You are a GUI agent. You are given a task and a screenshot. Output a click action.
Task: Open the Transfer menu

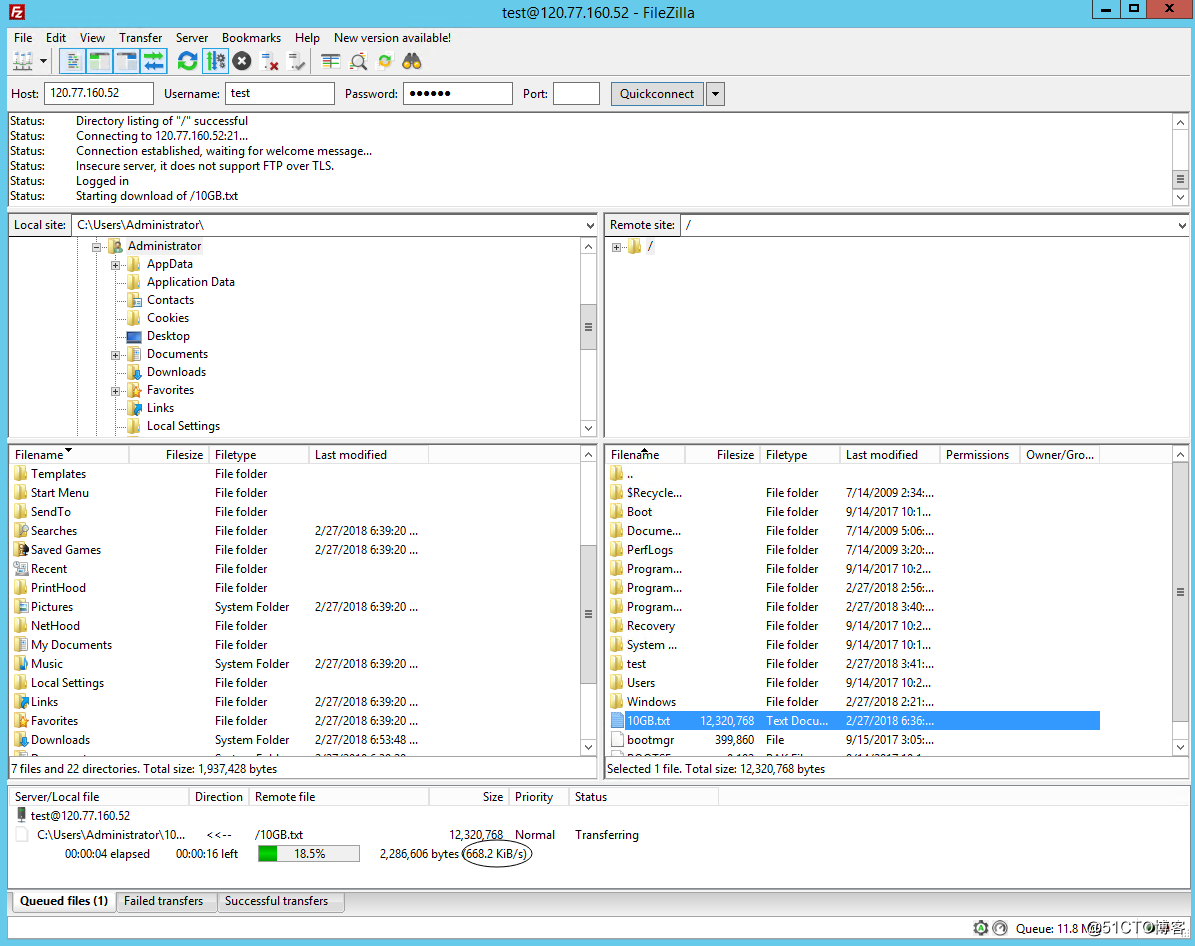pos(140,37)
